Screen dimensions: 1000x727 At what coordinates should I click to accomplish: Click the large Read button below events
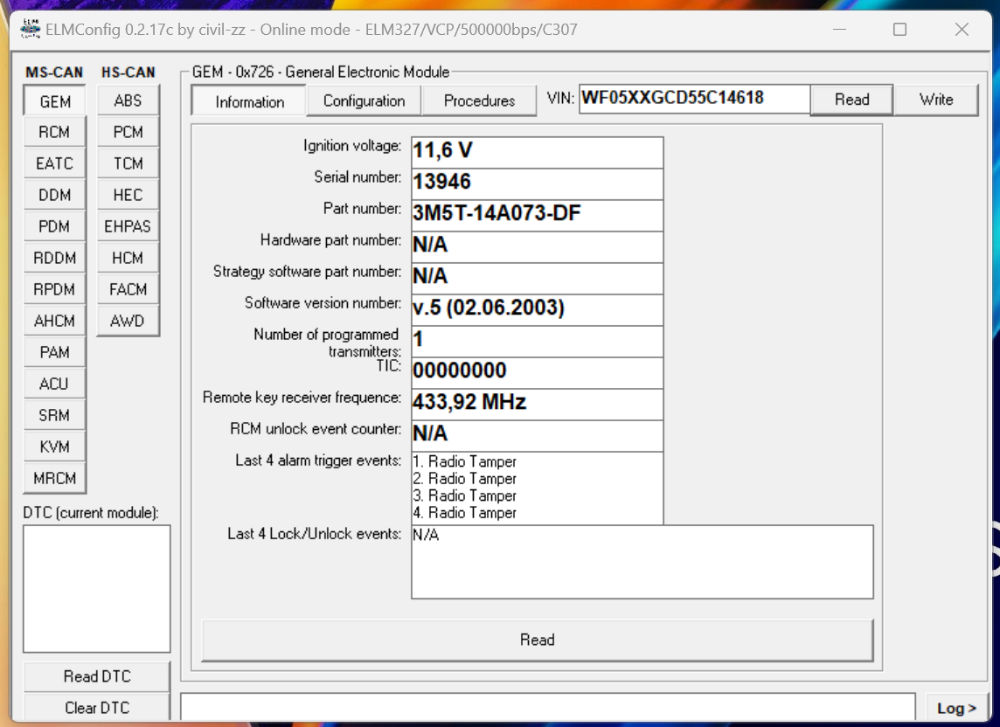[537, 640]
